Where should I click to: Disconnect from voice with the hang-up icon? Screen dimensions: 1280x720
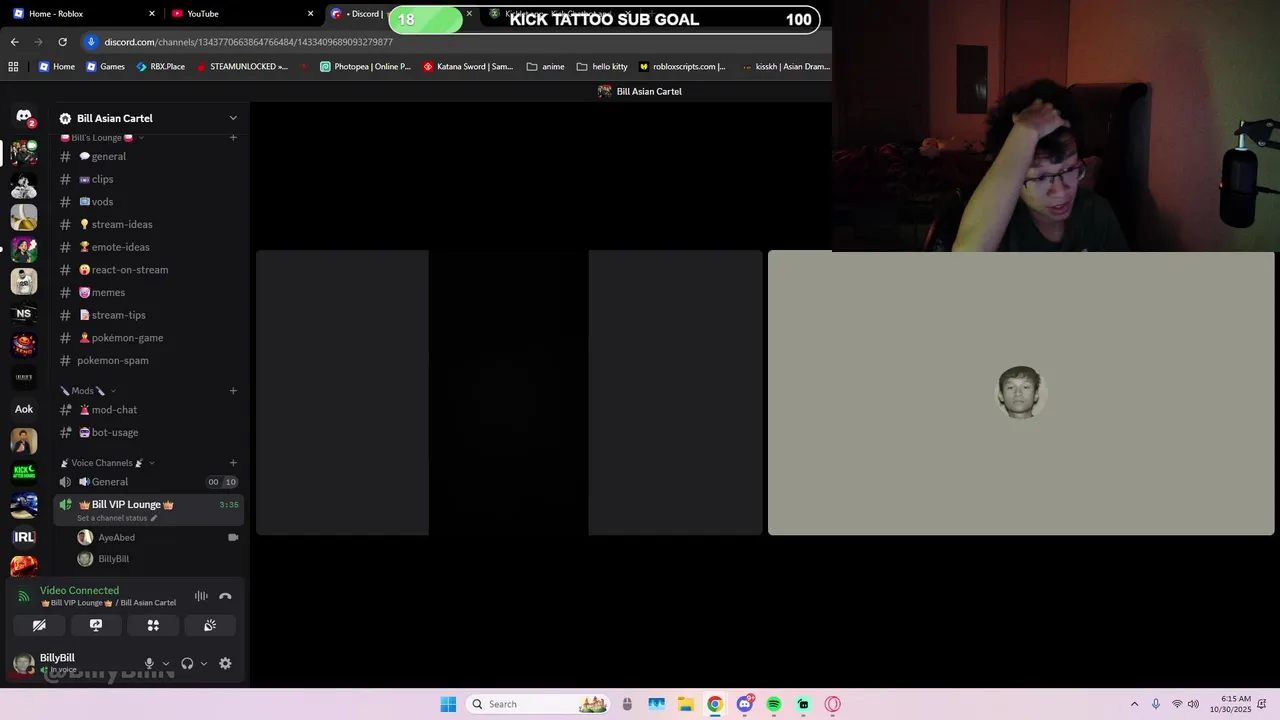[x=225, y=596]
